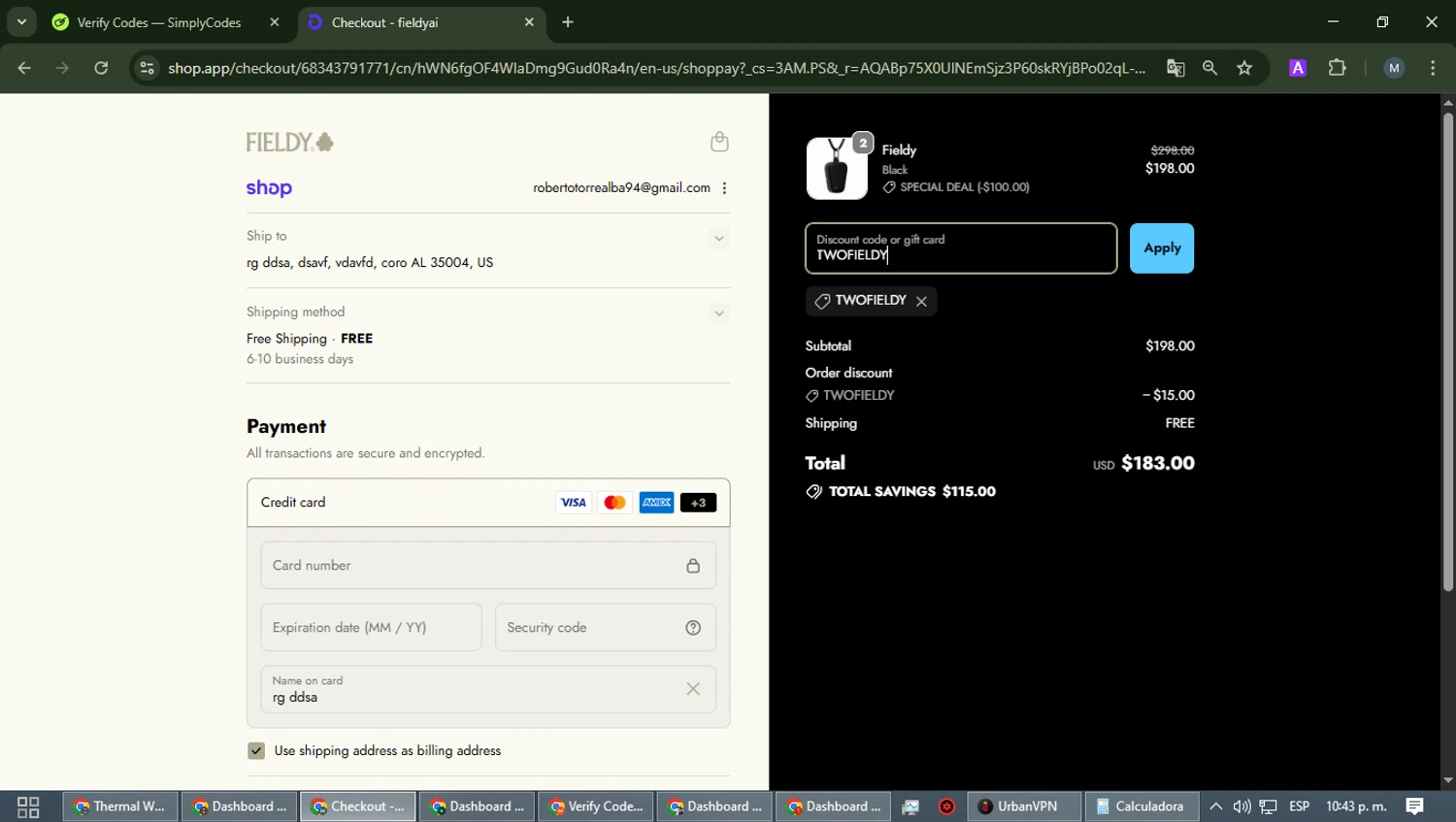The width and height of the screenshot is (1456, 822).
Task: Clear the Name on card field
Action: click(693, 689)
